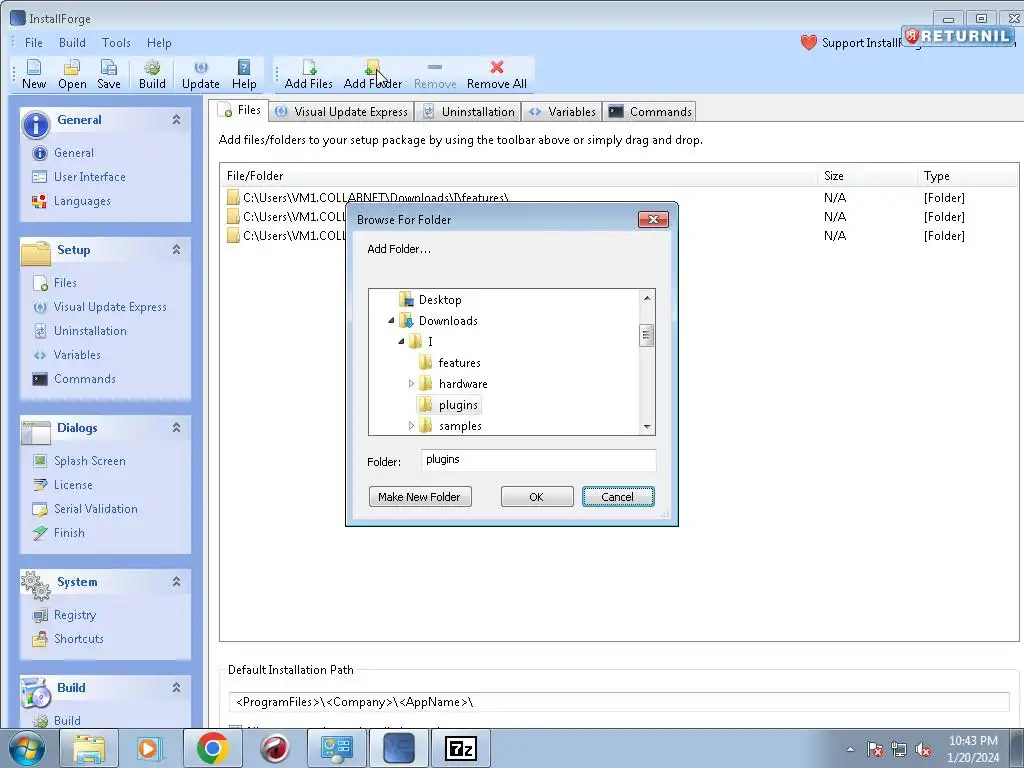Collapse the General sidebar section
Screen dimensions: 1024x768
(x=176, y=120)
